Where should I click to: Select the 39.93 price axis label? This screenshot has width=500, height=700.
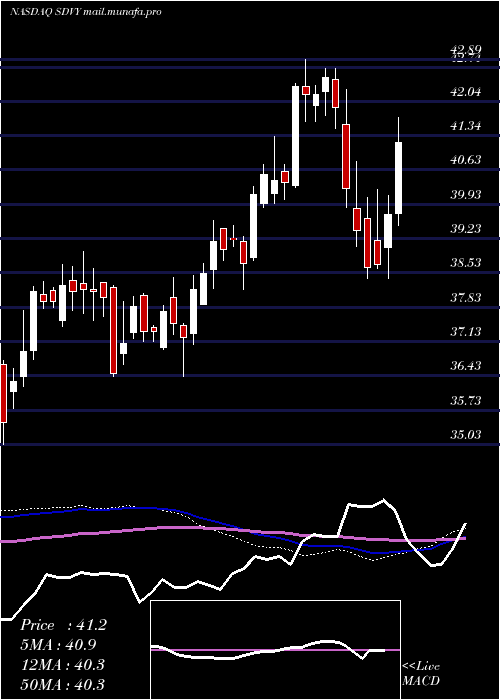(466, 194)
